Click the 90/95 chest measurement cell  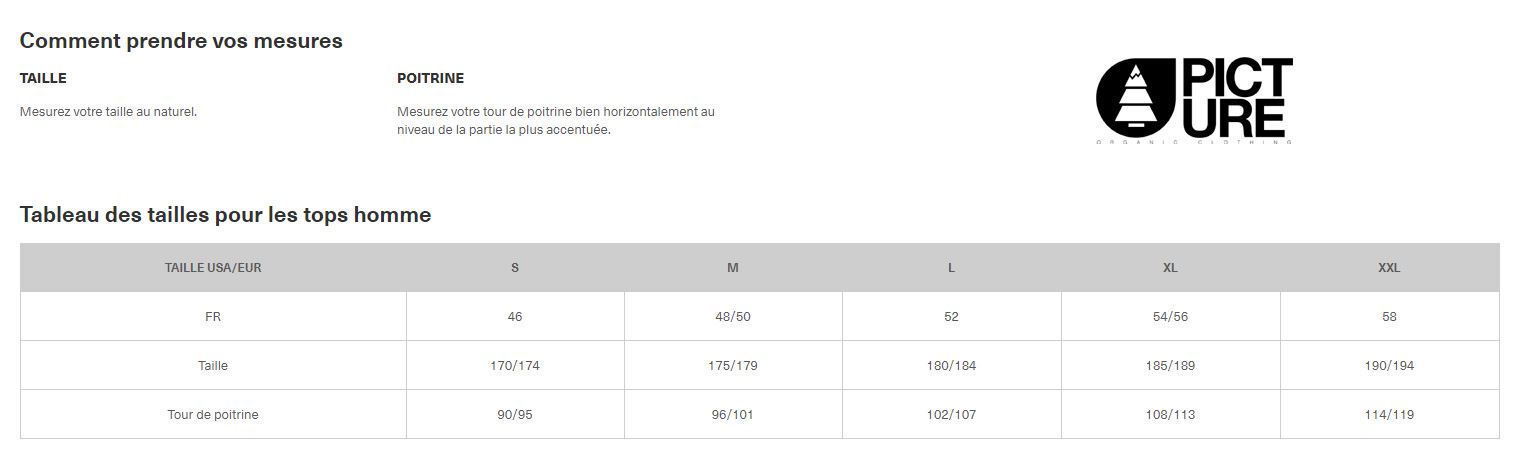(x=515, y=415)
